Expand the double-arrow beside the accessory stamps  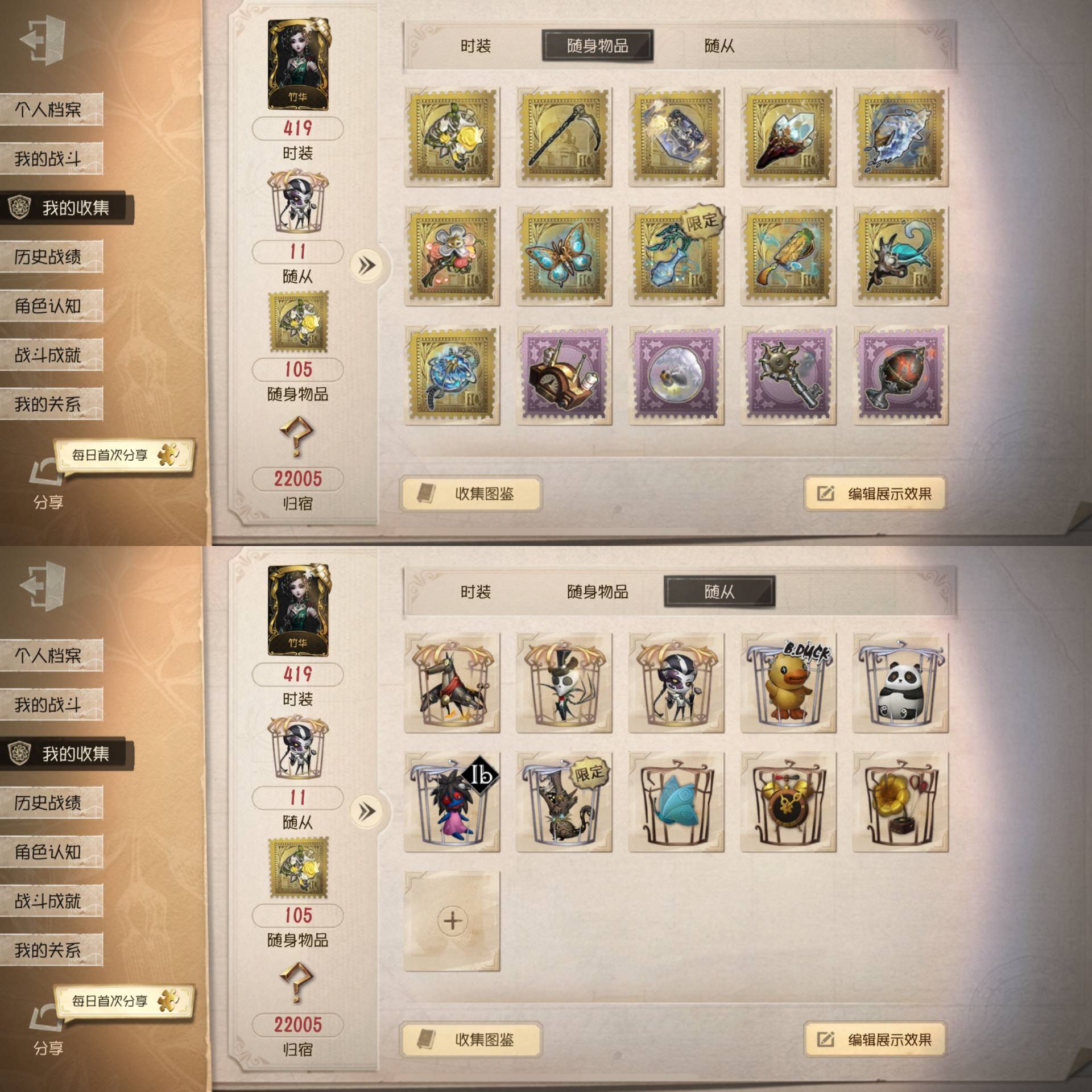click(367, 265)
